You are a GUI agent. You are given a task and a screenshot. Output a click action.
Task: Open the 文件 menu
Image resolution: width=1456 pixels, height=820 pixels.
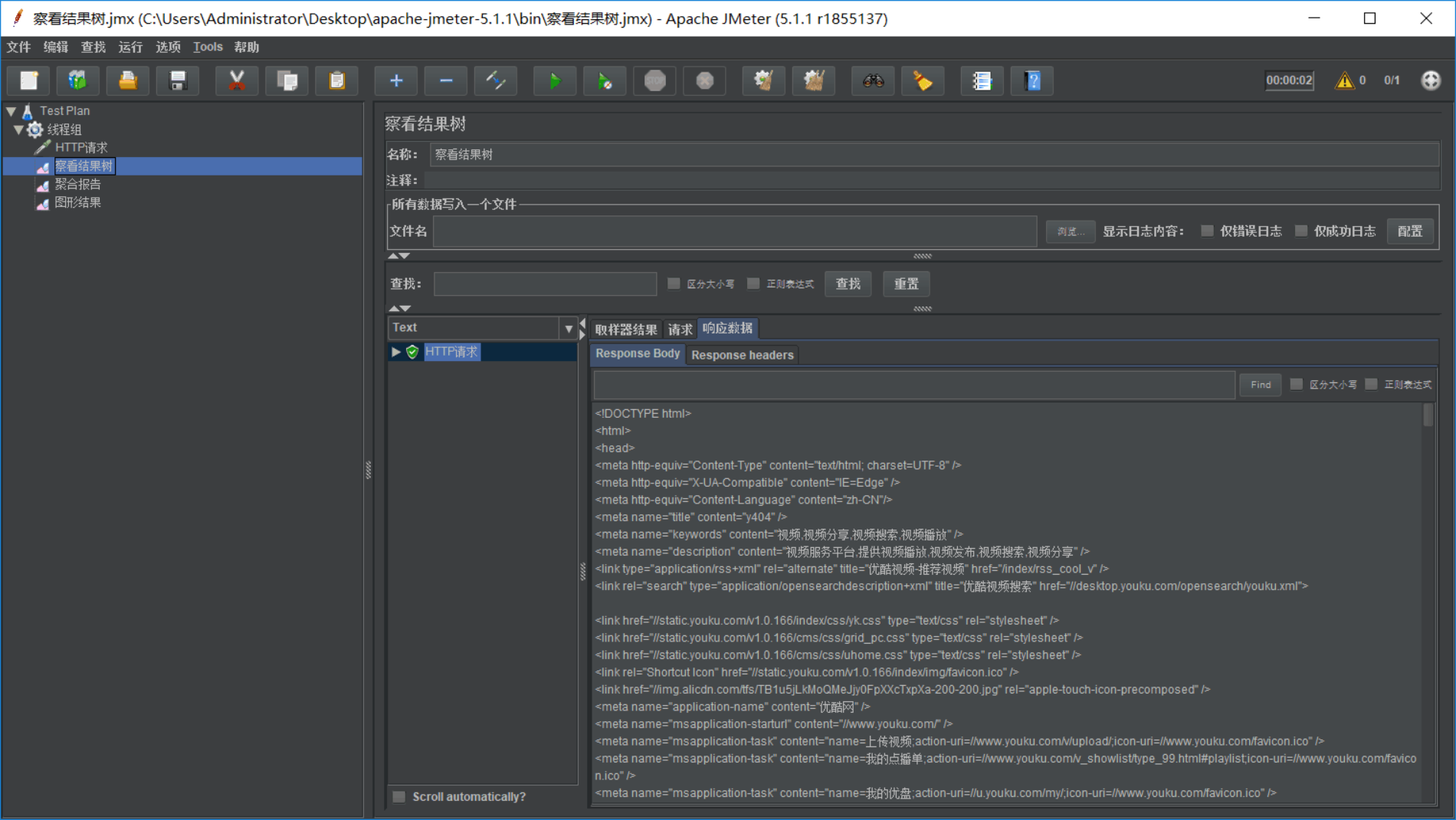pyautogui.click(x=19, y=48)
